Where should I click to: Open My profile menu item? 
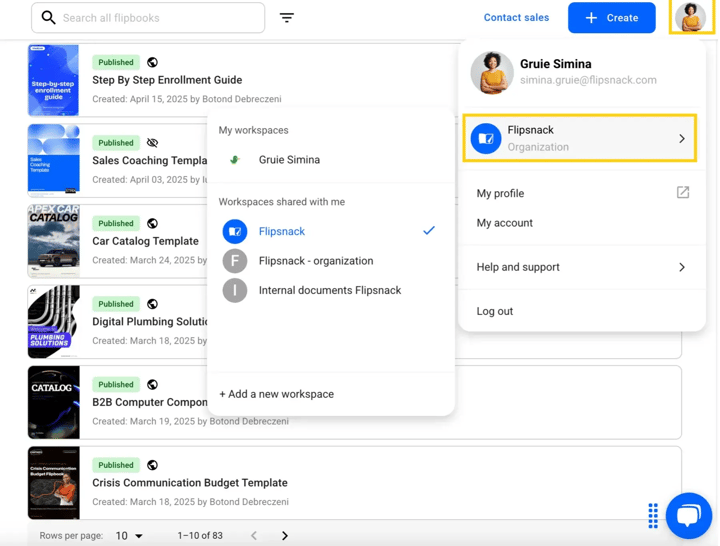pos(582,193)
